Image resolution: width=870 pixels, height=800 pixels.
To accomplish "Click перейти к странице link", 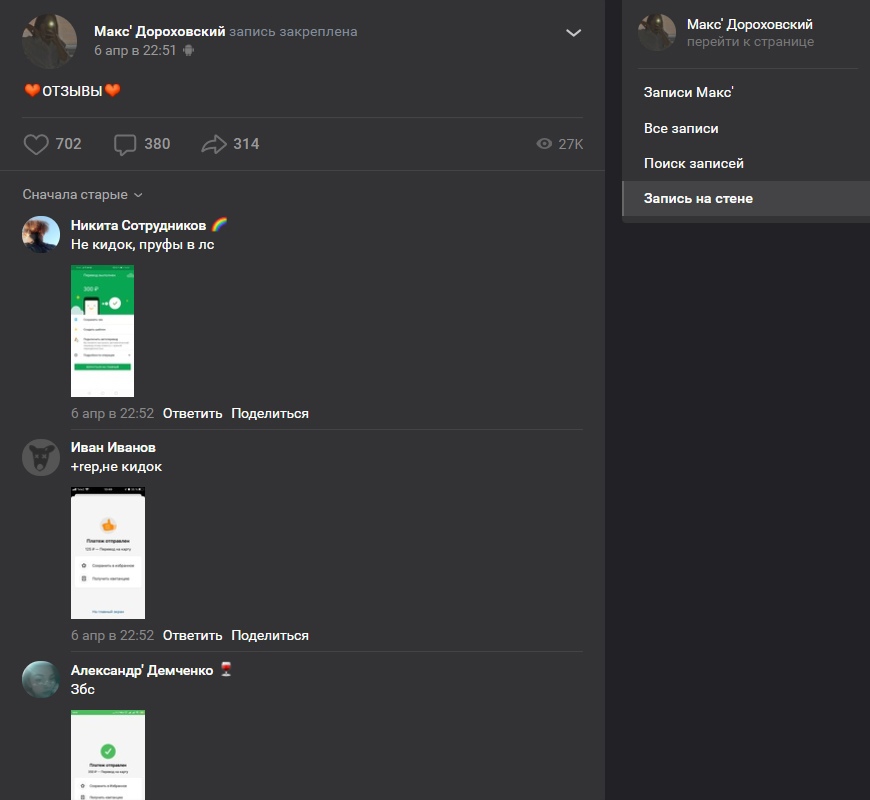I will coord(750,42).
